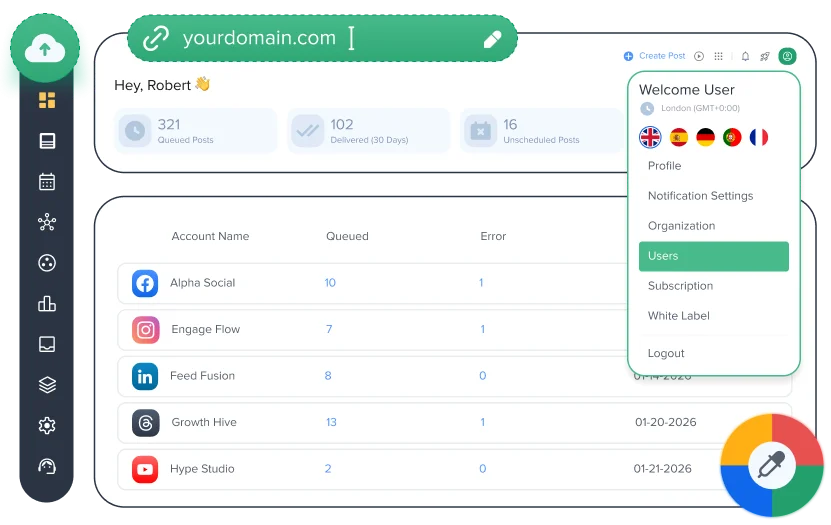Open the calendar icon in sidebar
Image resolution: width=831 pixels, height=525 pixels.
coord(47,182)
